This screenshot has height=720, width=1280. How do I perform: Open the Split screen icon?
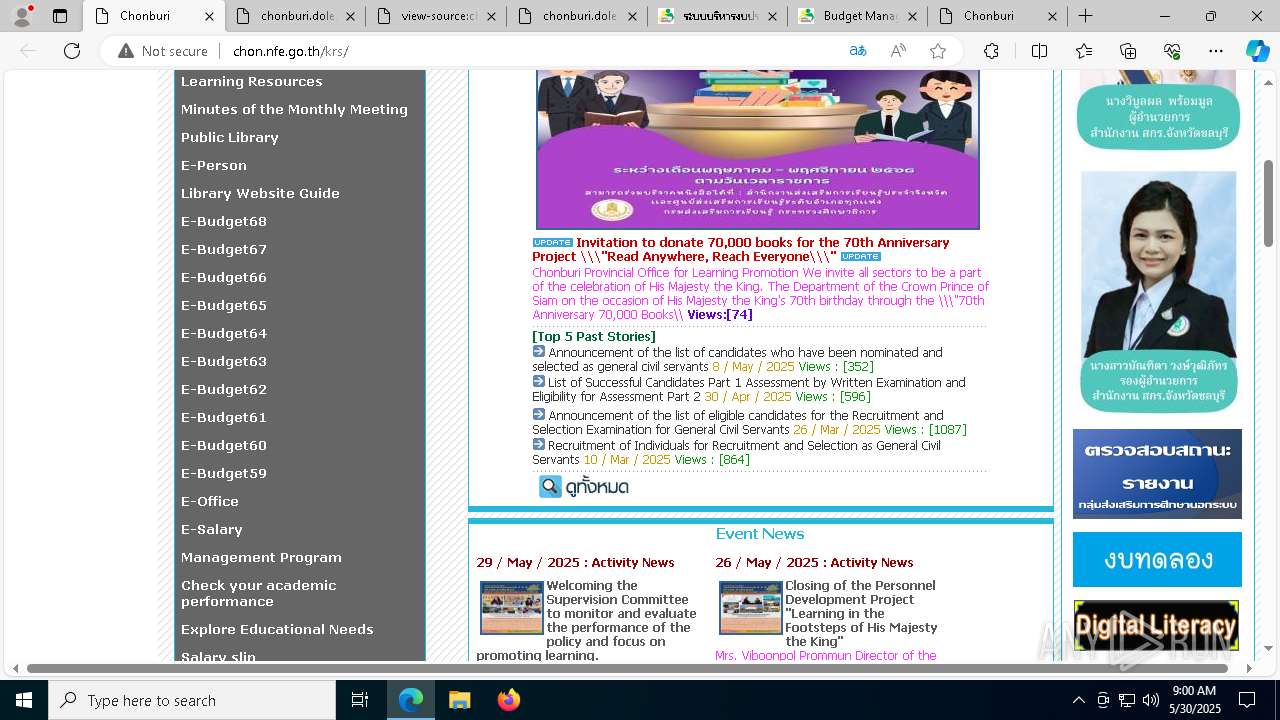point(1039,51)
